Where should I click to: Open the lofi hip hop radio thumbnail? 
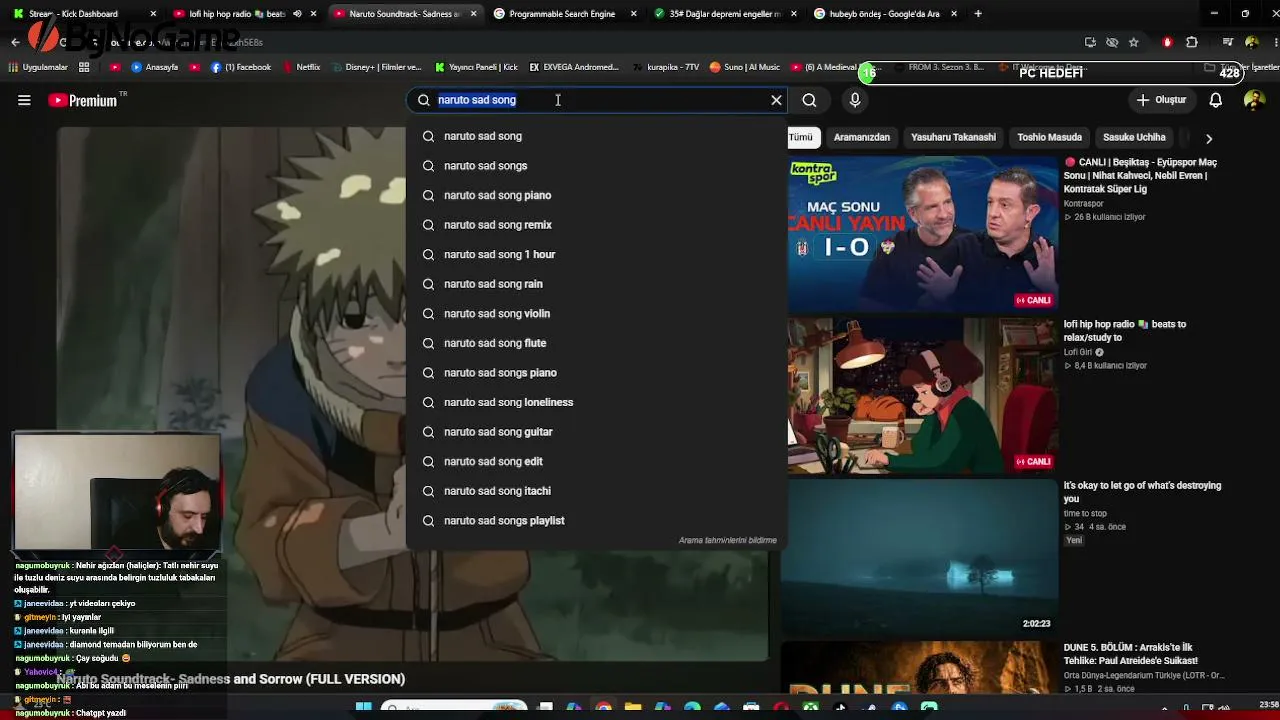[923, 396]
